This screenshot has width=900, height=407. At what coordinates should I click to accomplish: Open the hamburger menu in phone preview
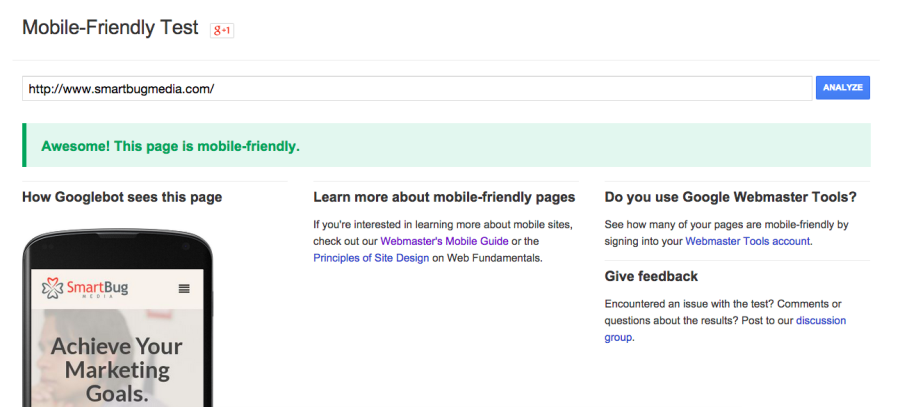click(x=184, y=289)
